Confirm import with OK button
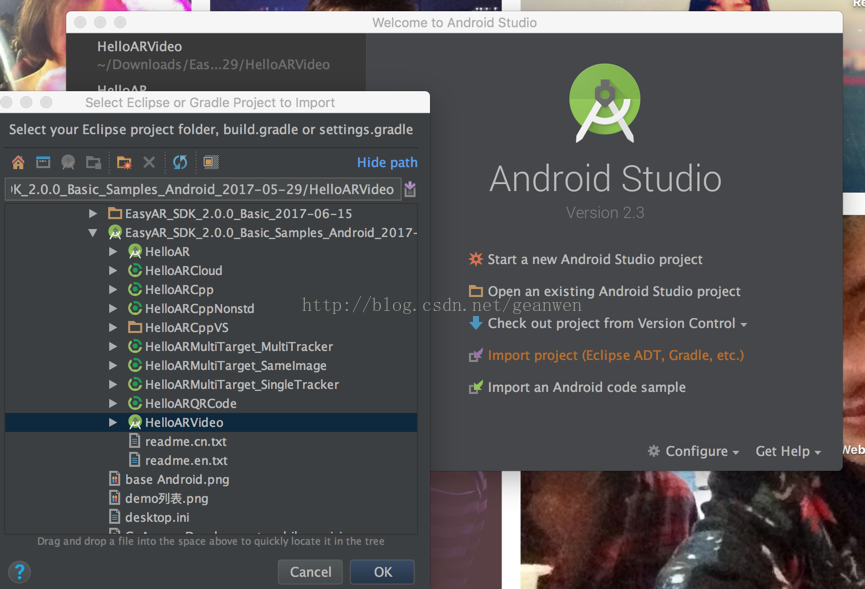This screenshot has height=589, width=865. 383,572
